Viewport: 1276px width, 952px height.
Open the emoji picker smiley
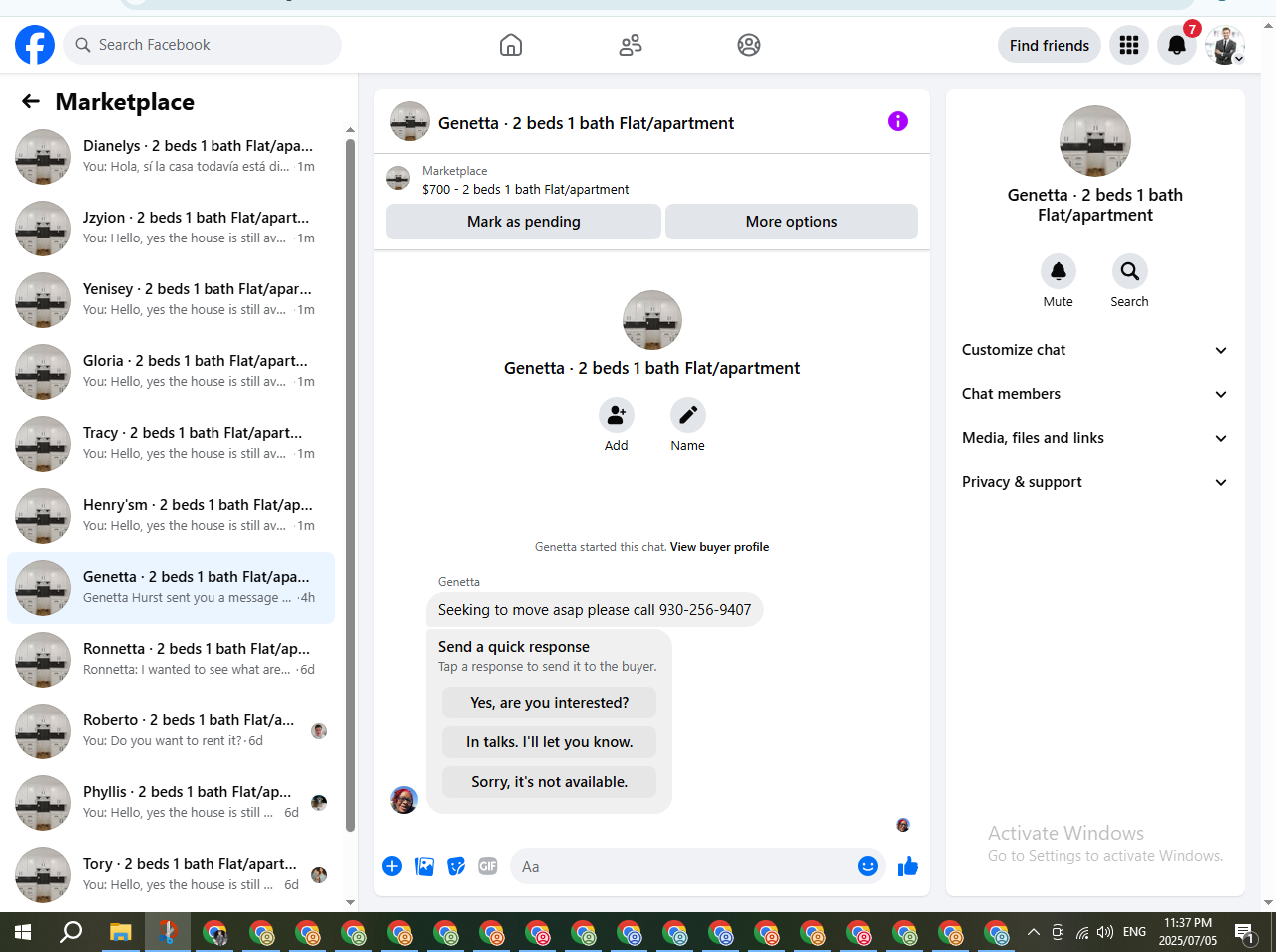click(868, 866)
